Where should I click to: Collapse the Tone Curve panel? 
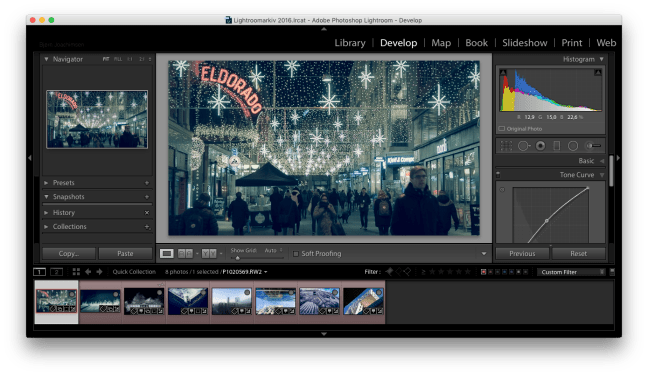point(602,175)
